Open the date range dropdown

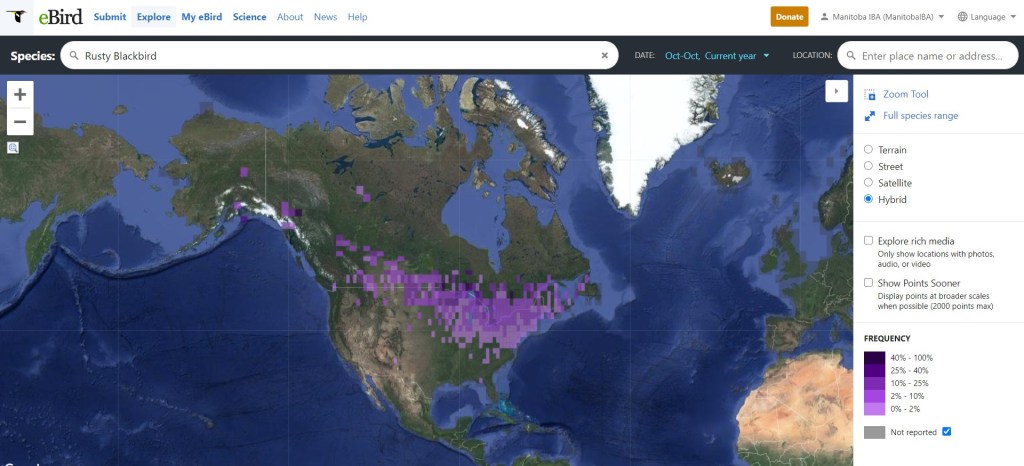pos(717,56)
